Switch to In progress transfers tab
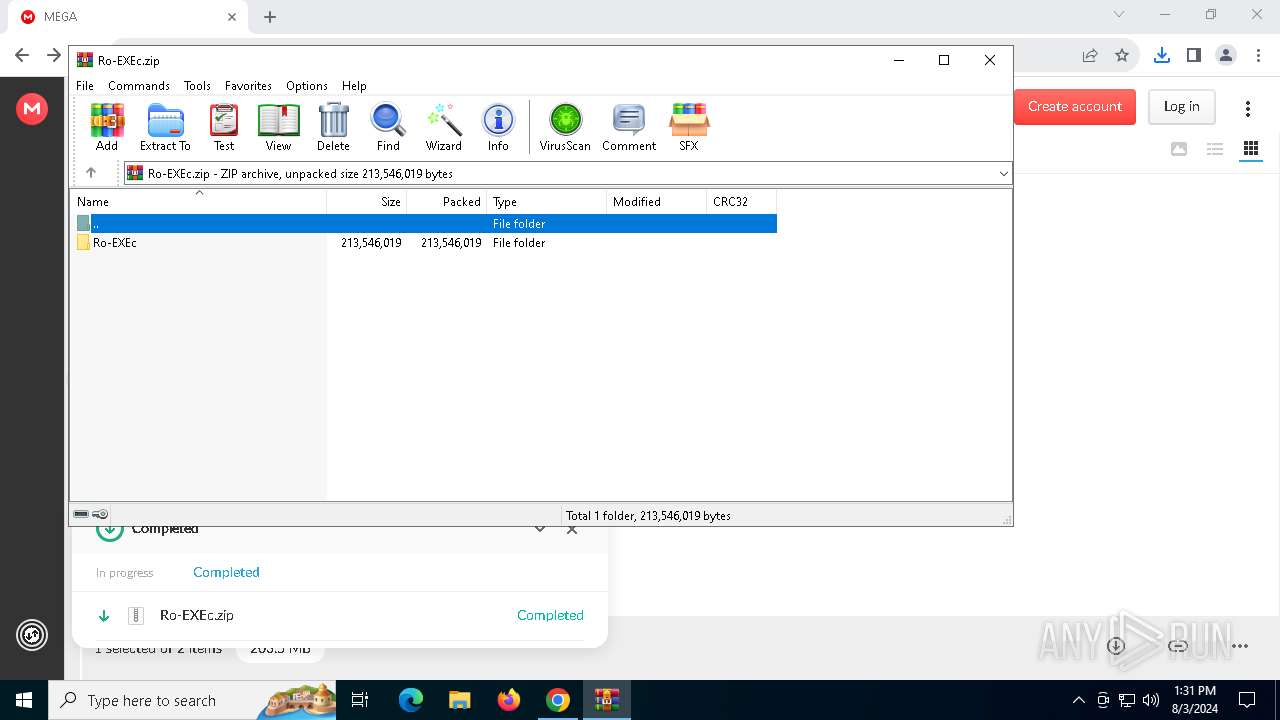The image size is (1280, 720). coord(124,573)
